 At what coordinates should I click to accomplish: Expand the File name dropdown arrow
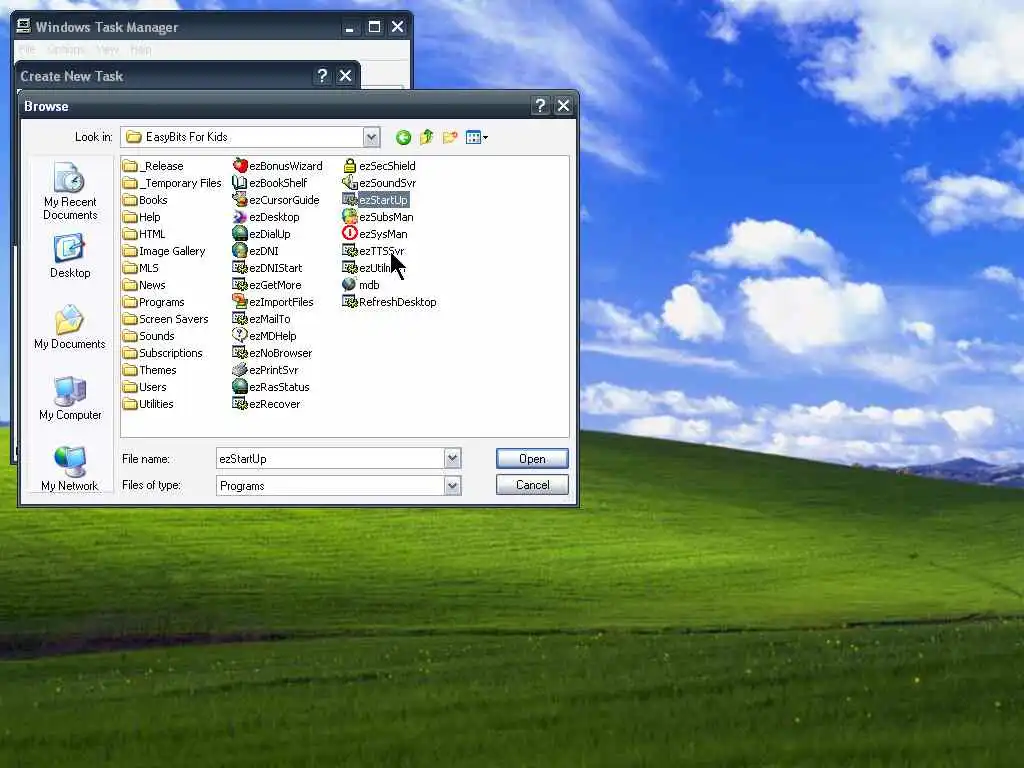pos(453,458)
